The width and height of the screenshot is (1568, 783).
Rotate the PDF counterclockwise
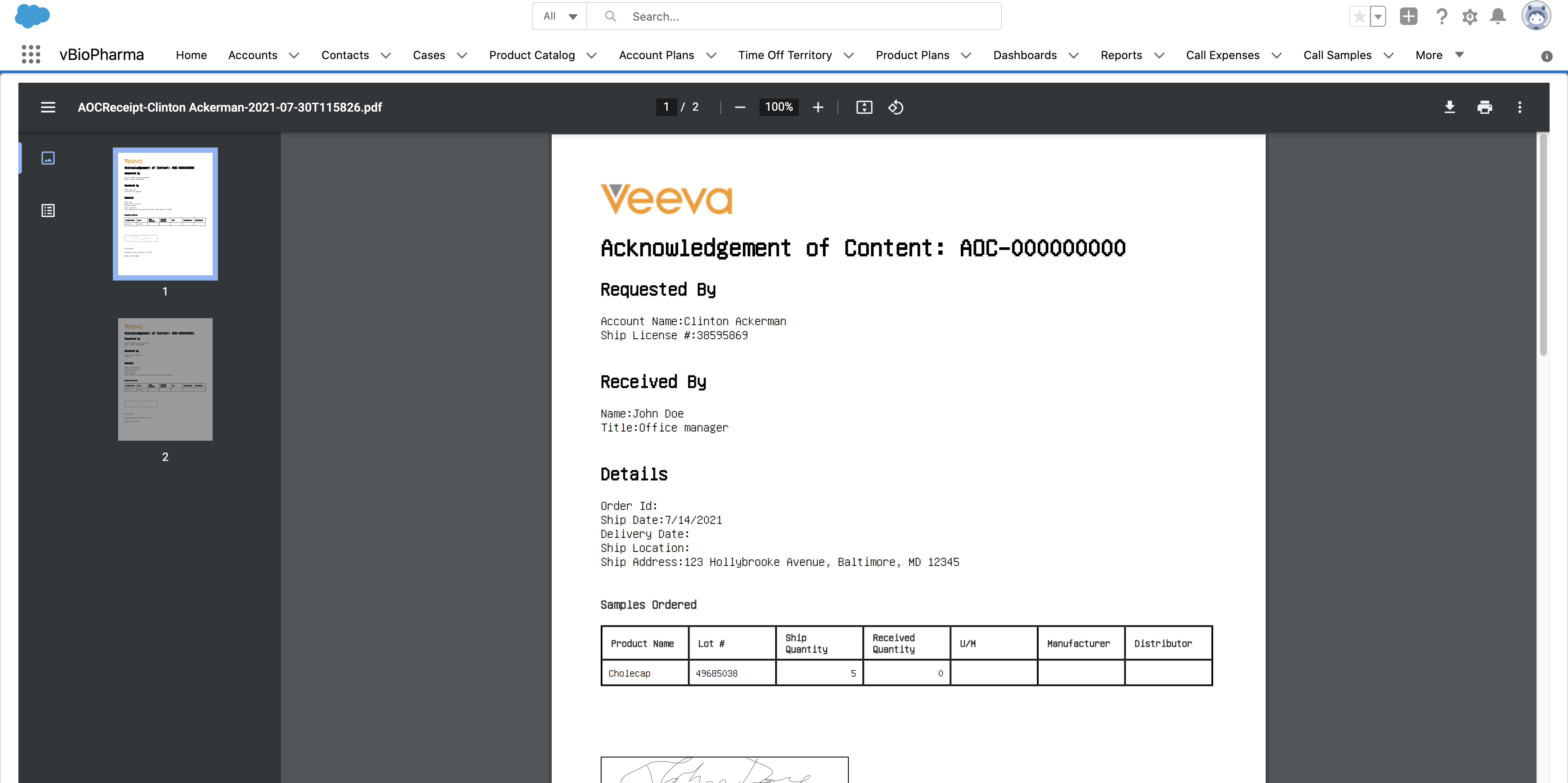tap(896, 107)
